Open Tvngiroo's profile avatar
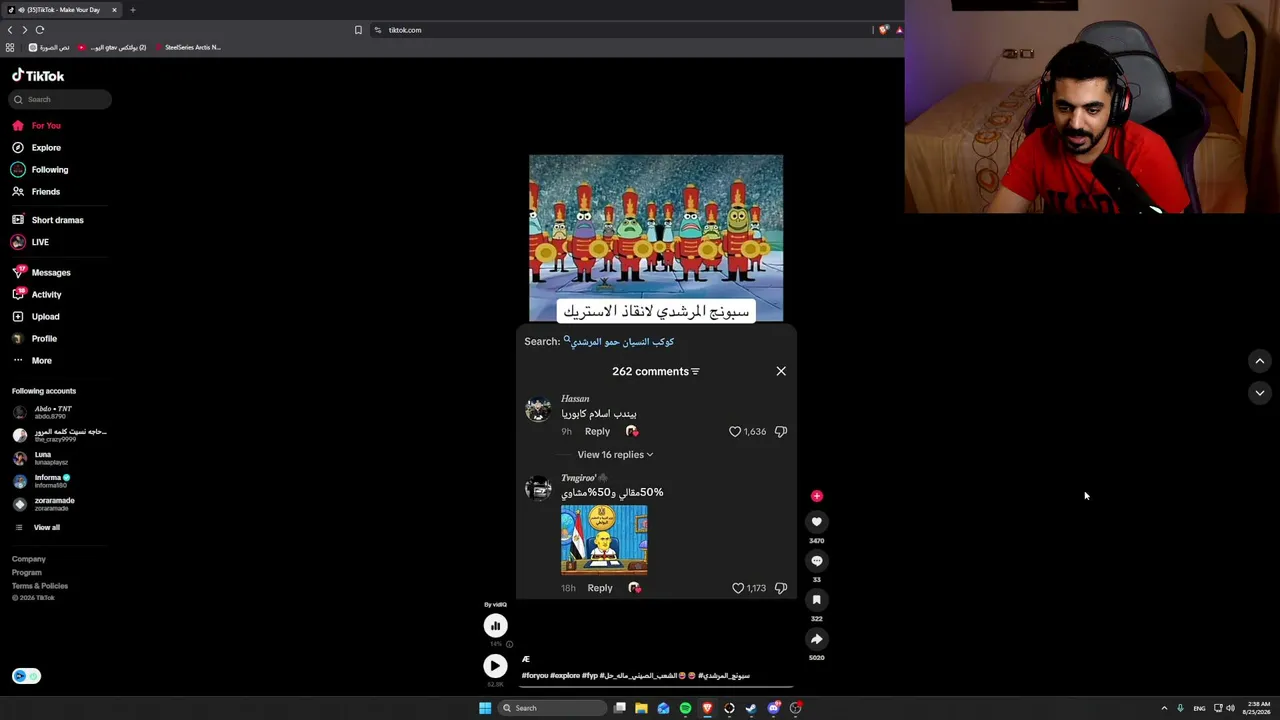Screen dimensions: 1280x720 pos(538,489)
